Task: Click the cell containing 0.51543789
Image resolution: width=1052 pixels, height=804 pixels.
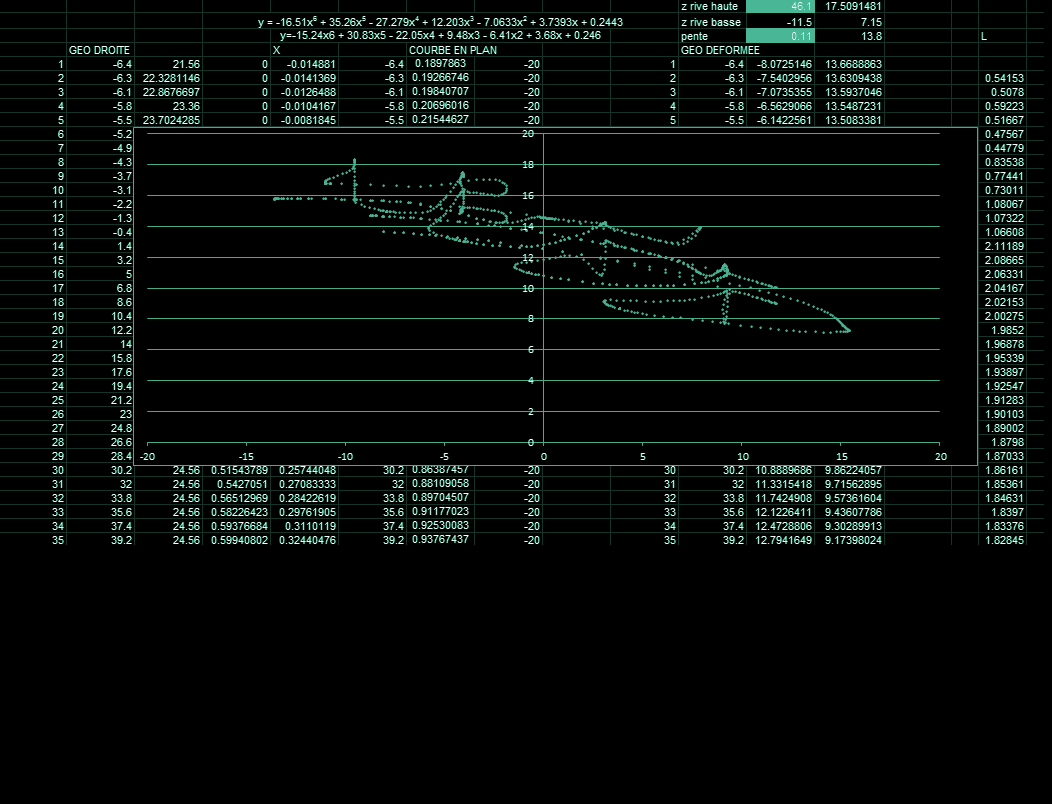Action: 236,470
